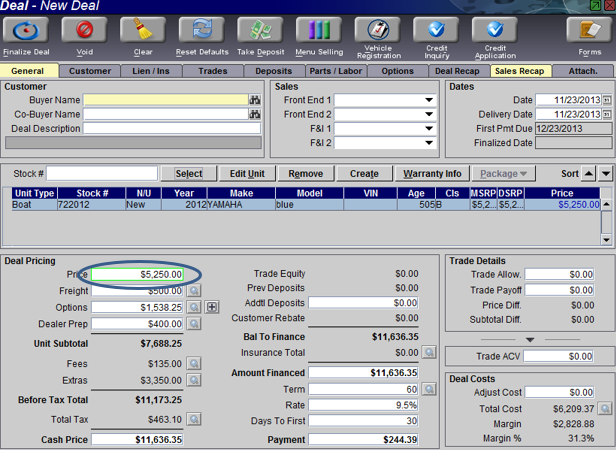
Task: Click the Buyer Name input field
Action: tap(166, 100)
